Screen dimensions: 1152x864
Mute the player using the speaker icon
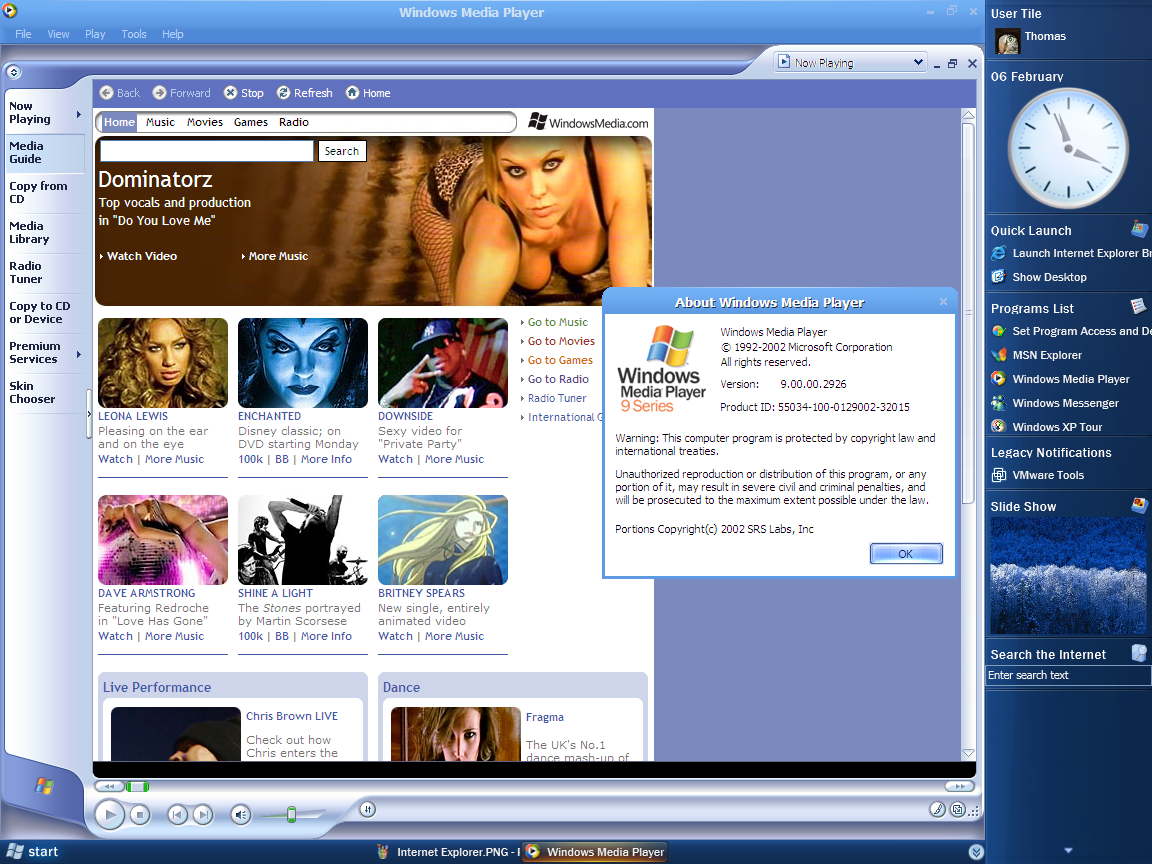(241, 814)
